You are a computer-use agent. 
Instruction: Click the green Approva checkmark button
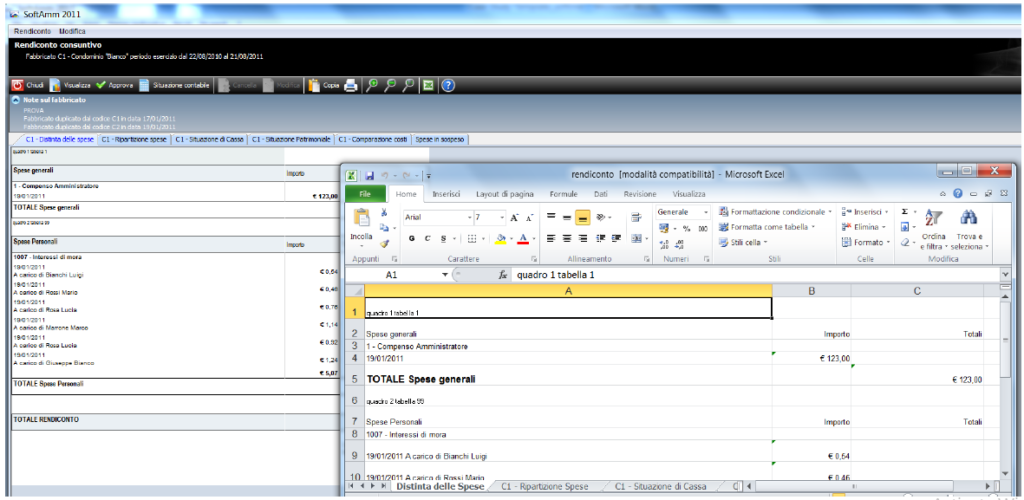pyautogui.click(x=115, y=86)
